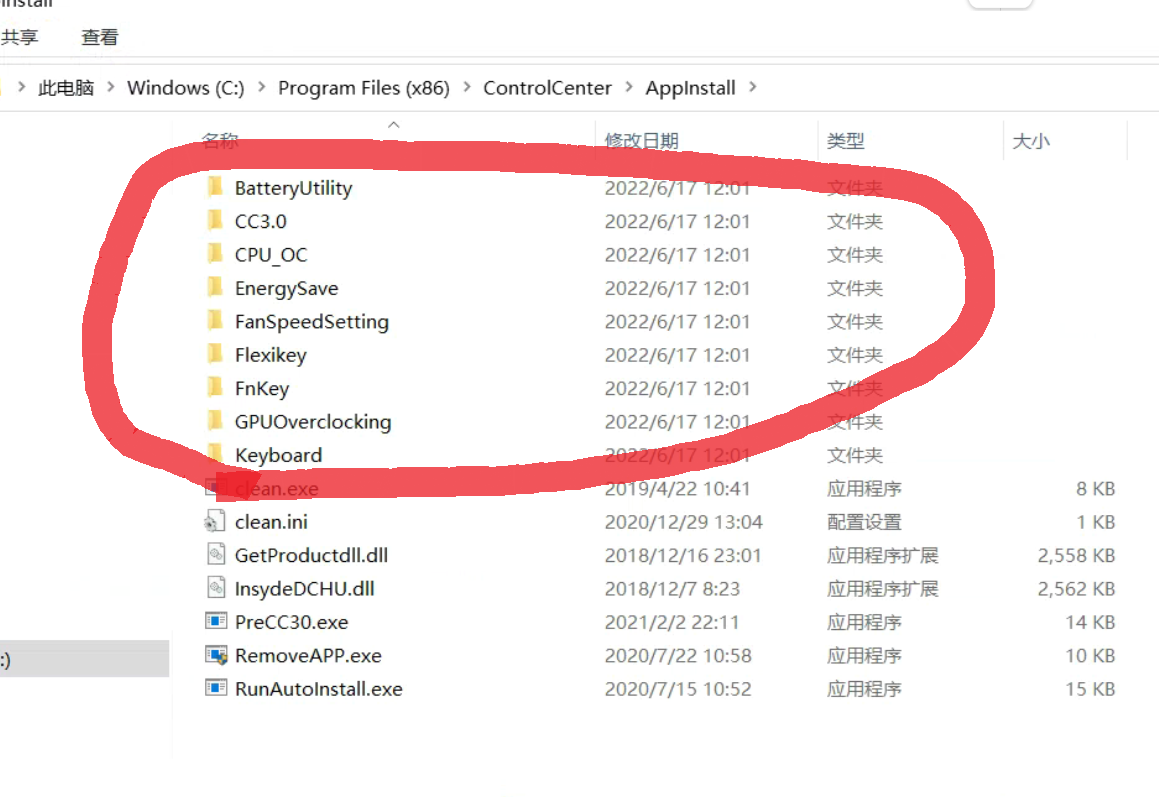Click the RunAutoInstall.exe application icon
This screenshot has height=797, width=1159.
pos(217,688)
